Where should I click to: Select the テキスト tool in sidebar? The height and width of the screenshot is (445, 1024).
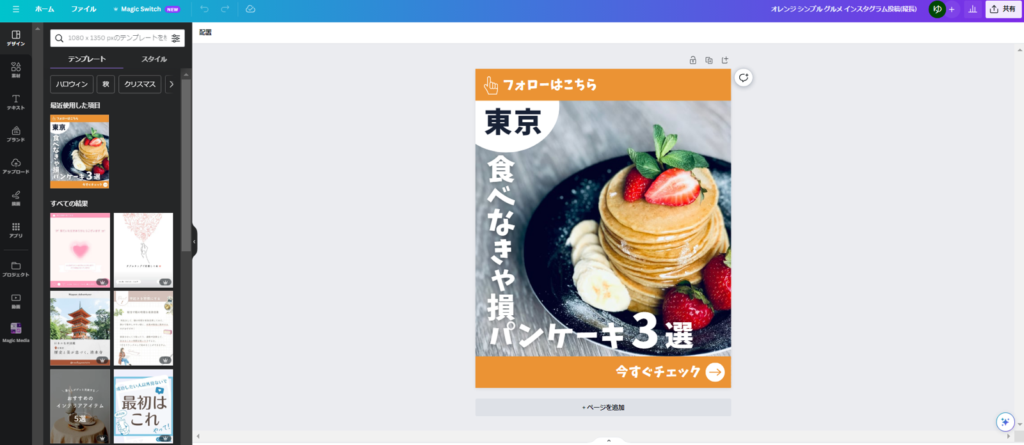(x=16, y=102)
